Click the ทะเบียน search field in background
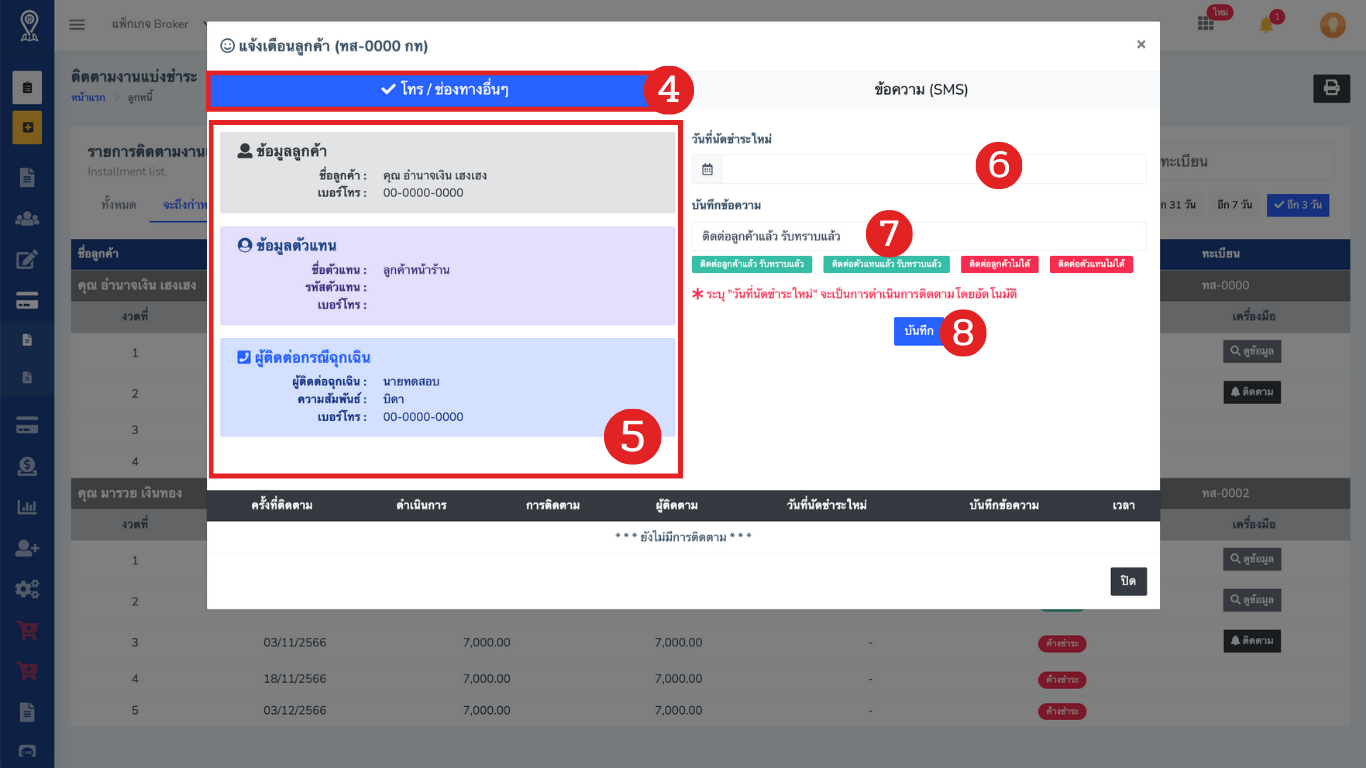The image size is (1366, 768). tap(1245, 161)
